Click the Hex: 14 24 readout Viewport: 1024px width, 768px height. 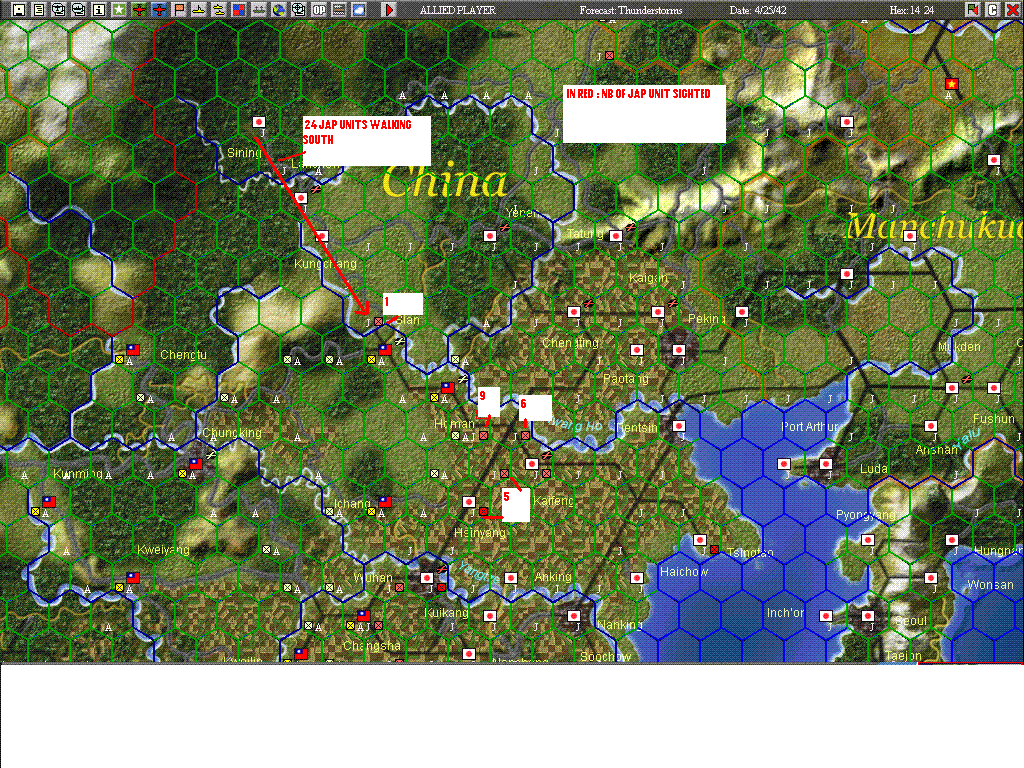(x=912, y=10)
